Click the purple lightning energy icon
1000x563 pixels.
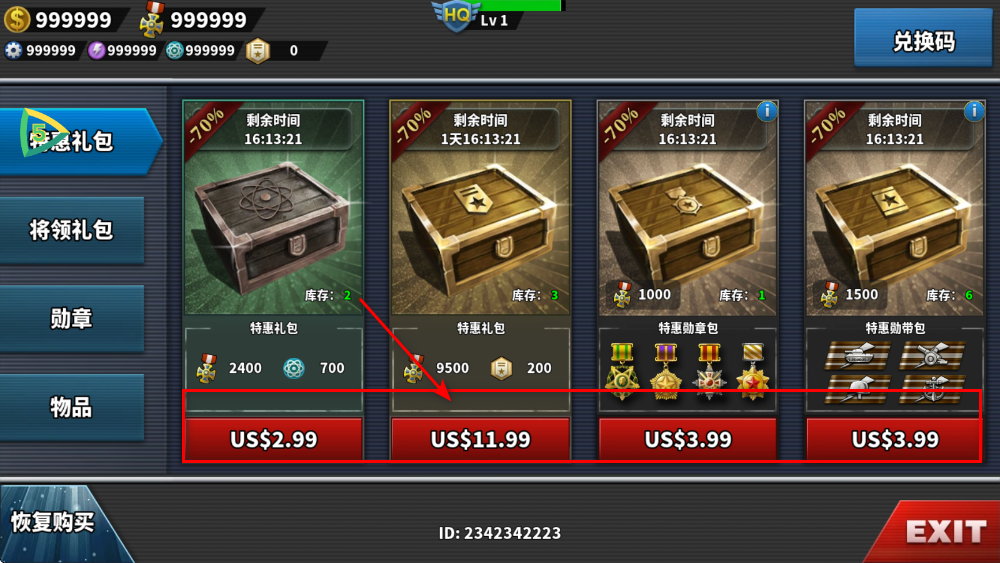[96, 50]
